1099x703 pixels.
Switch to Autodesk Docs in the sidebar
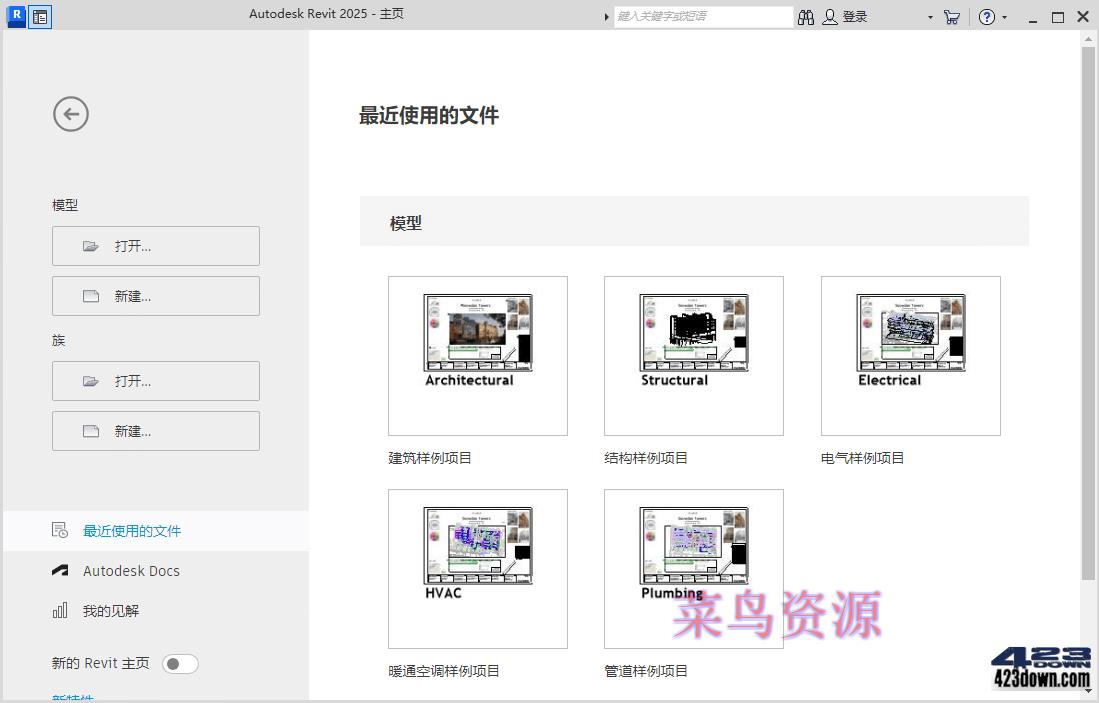click(131, 570)
